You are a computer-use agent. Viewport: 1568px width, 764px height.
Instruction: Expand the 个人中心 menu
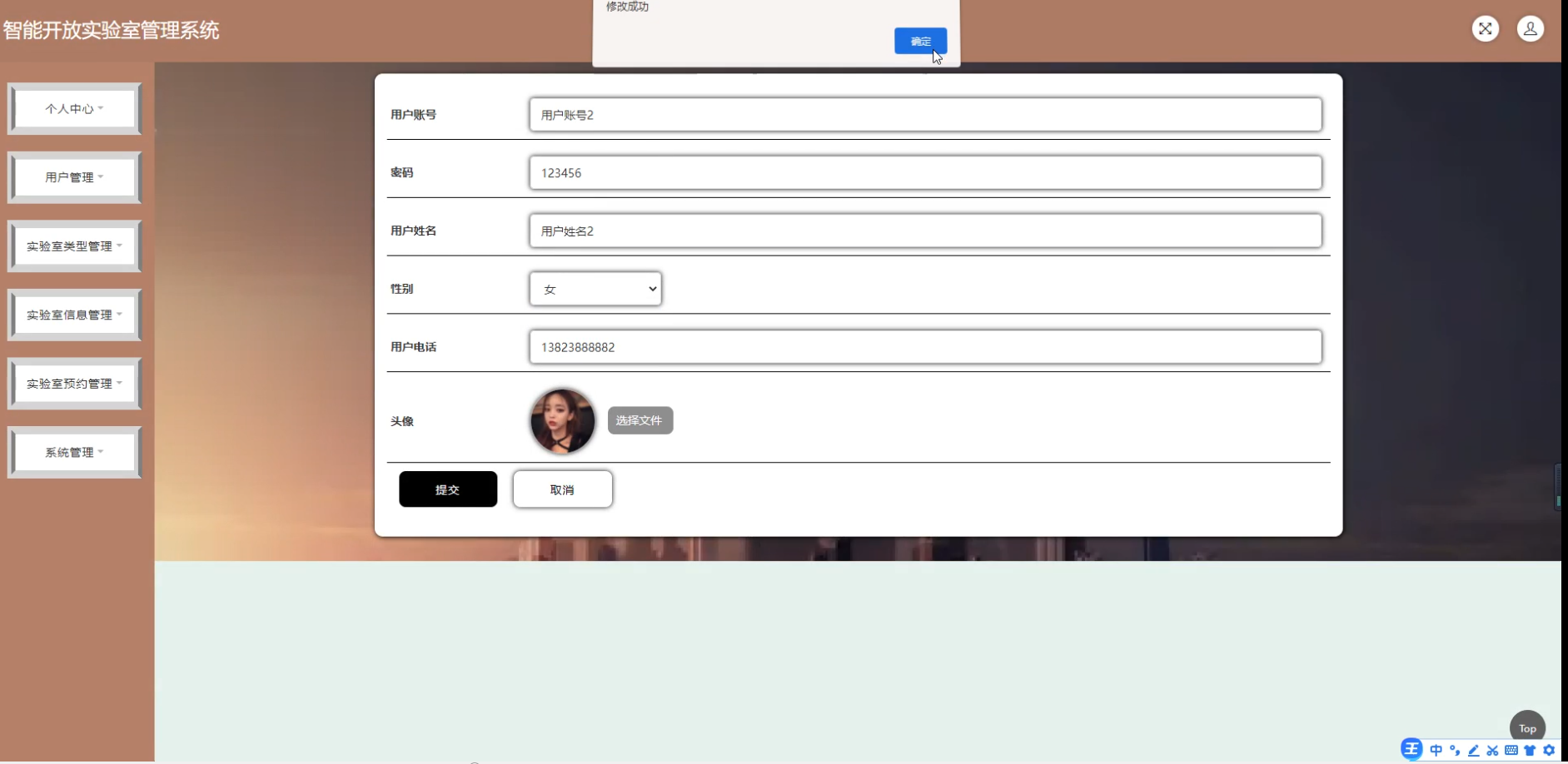click(x=74, y=108)
